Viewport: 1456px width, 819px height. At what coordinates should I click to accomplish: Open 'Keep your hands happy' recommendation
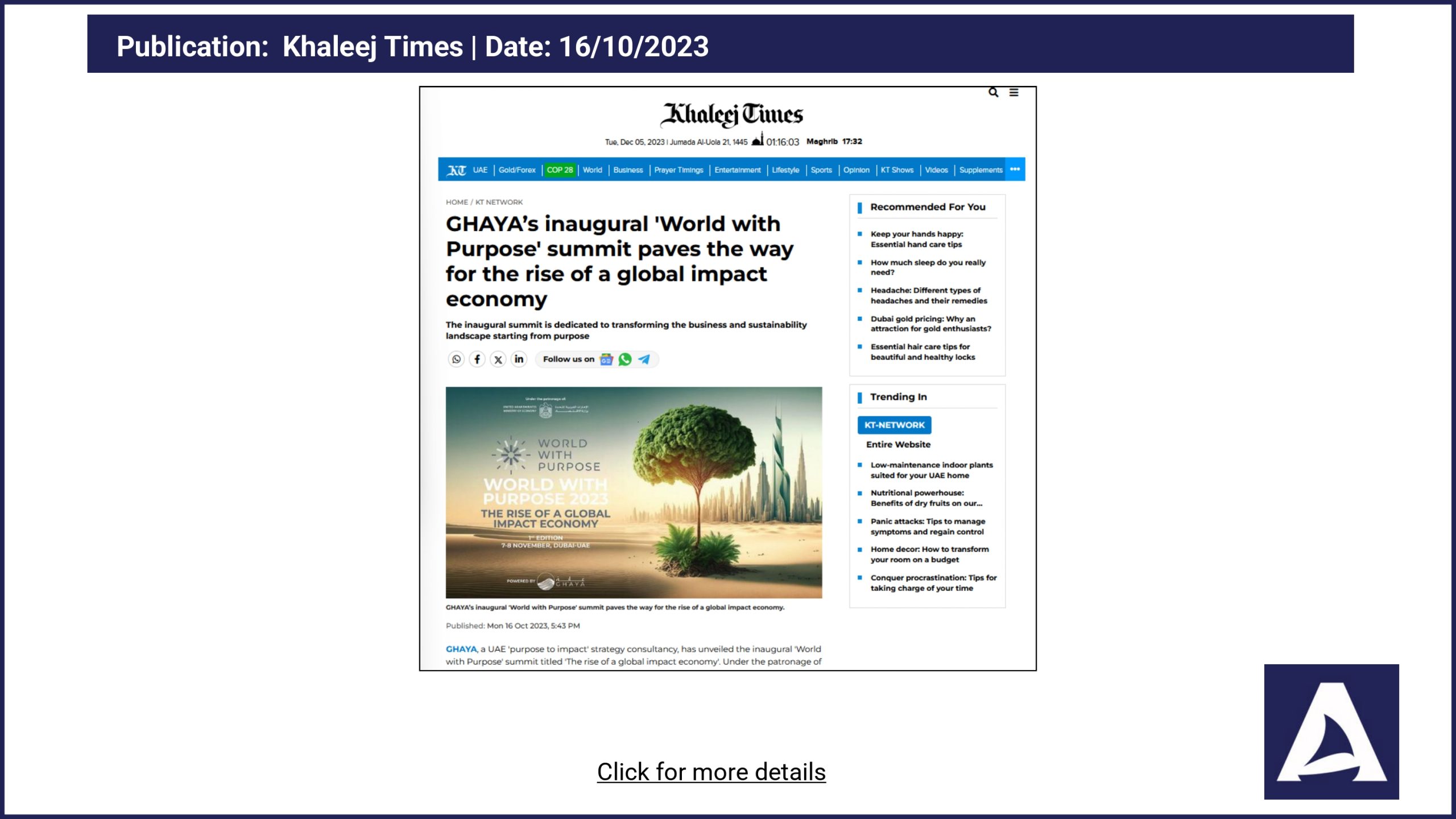pyautogui.click(x=917, y=239)
